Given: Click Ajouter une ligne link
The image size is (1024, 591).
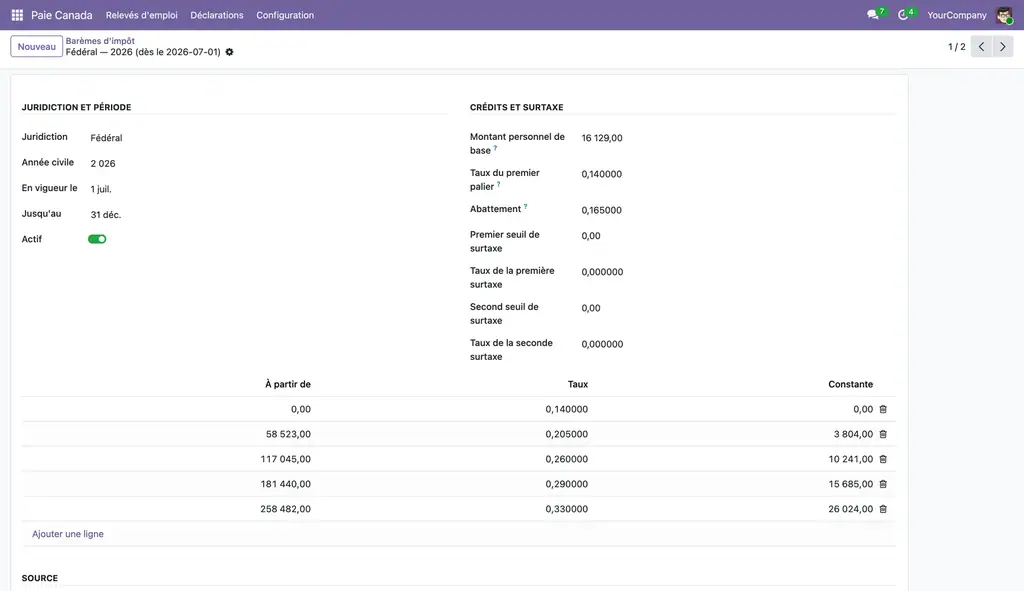Looking at the screenshot, I should (68, 534).
